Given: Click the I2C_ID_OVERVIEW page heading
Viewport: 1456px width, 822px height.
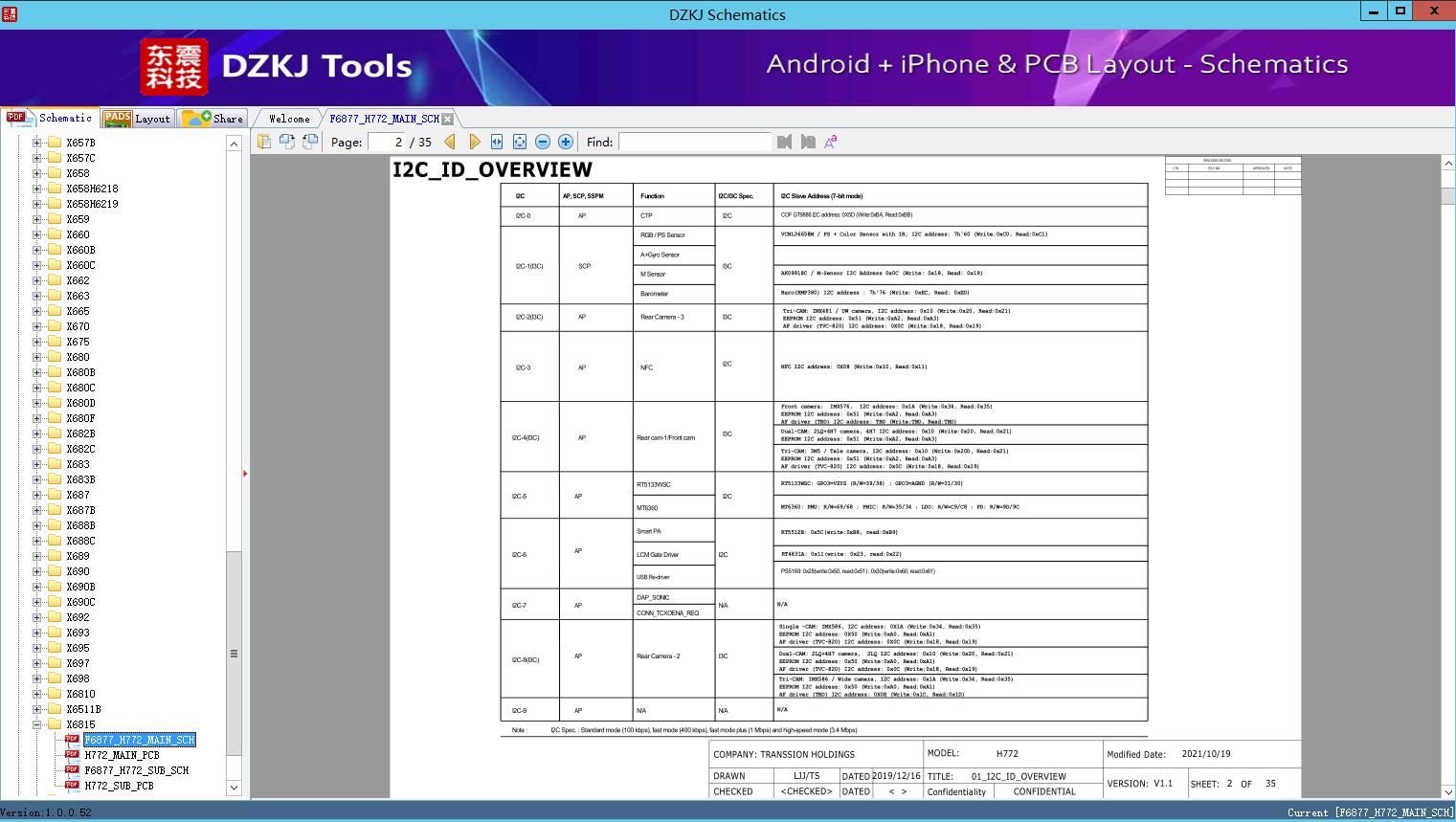Looking at the screenshot, I should pos(492,169).
